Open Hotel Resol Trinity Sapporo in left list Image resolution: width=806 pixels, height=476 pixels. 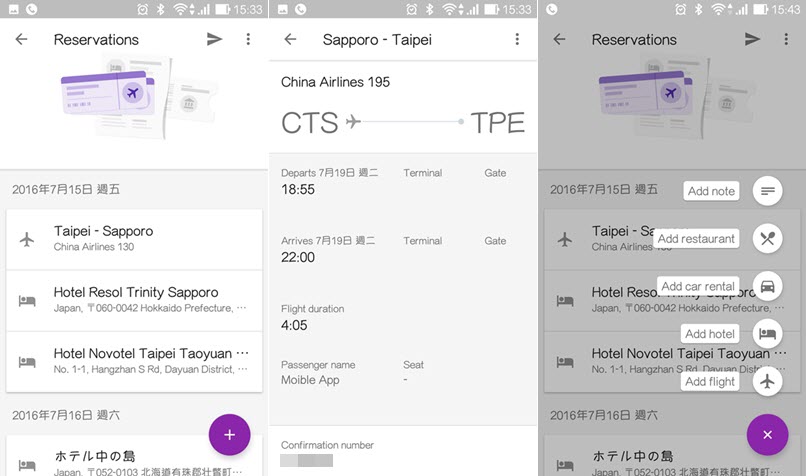pyautogui.click(x=134, y=300)
